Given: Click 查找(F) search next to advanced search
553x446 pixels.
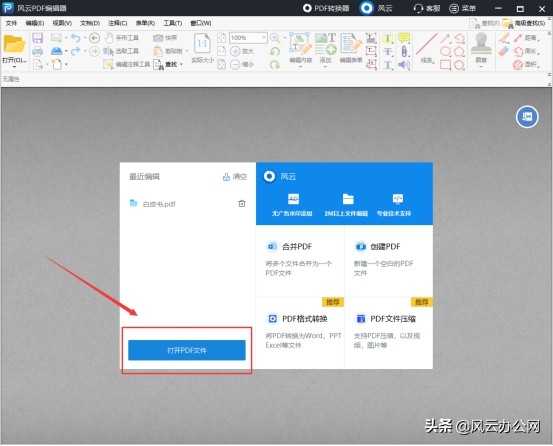Looking at the screenshot, I should (x=485, y=23).
